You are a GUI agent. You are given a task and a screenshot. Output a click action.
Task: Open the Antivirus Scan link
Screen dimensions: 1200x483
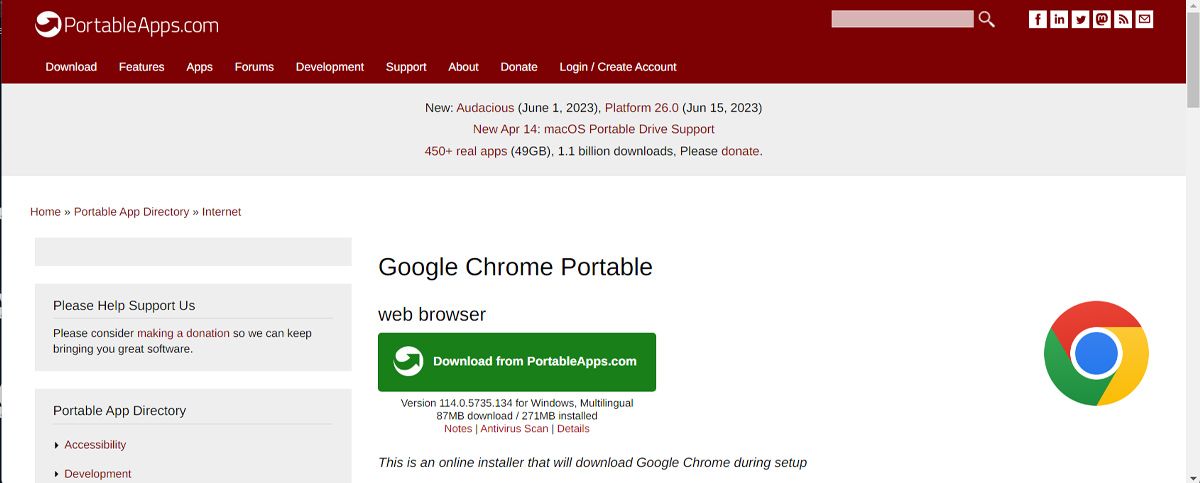coord(514,429)
